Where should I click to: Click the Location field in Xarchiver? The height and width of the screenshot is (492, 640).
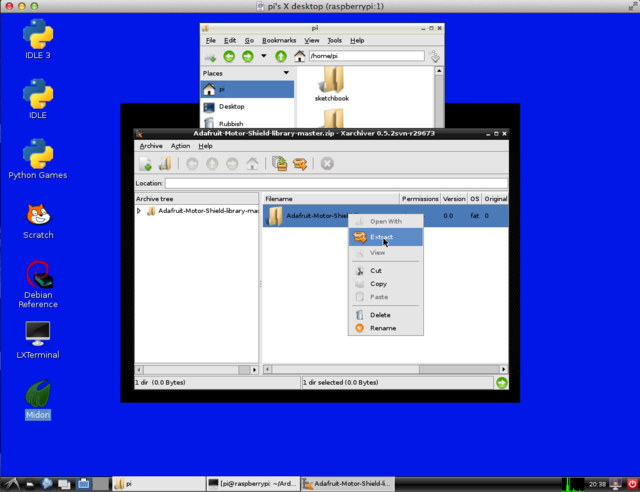[x=335, y=183]
